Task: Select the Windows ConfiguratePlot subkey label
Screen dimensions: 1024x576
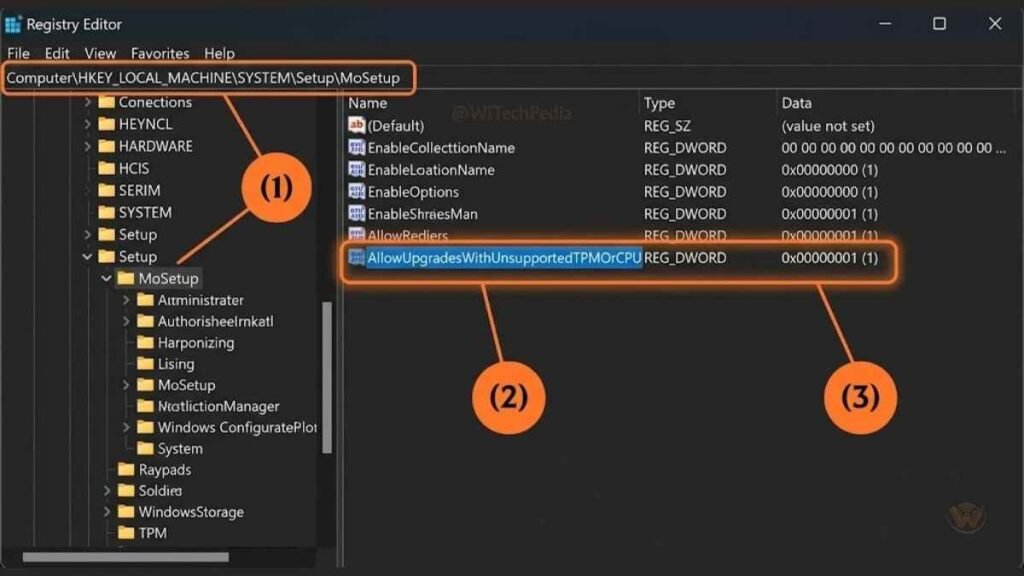Action: pyautogui.click(x=237, y=428)
